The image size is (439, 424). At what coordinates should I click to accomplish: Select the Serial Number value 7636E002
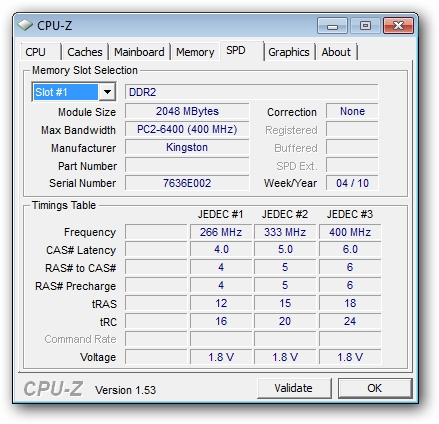point(187,183)
